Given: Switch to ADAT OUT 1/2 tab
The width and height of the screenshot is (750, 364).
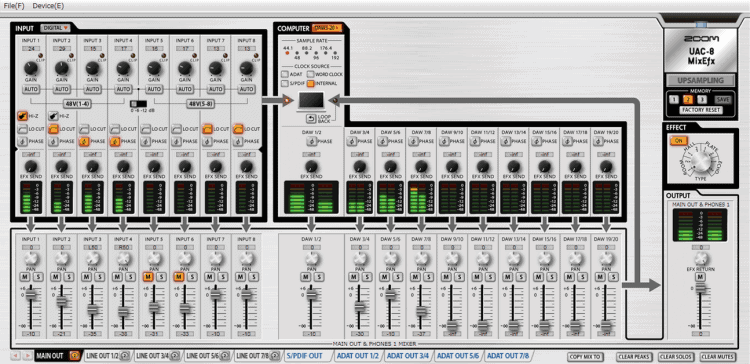Looking at the screenshot, I should click(x=358, y=356).
